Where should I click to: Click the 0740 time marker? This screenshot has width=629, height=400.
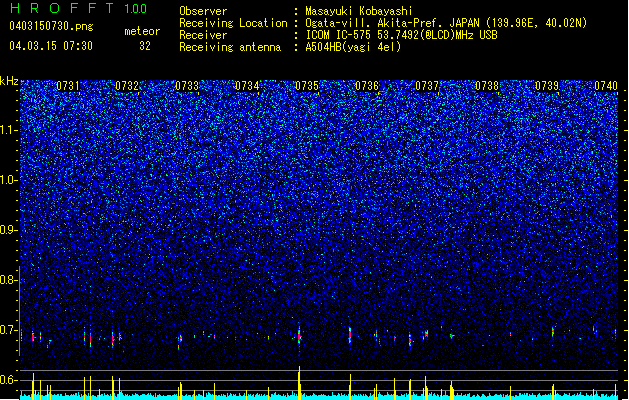tap(606, 86)
